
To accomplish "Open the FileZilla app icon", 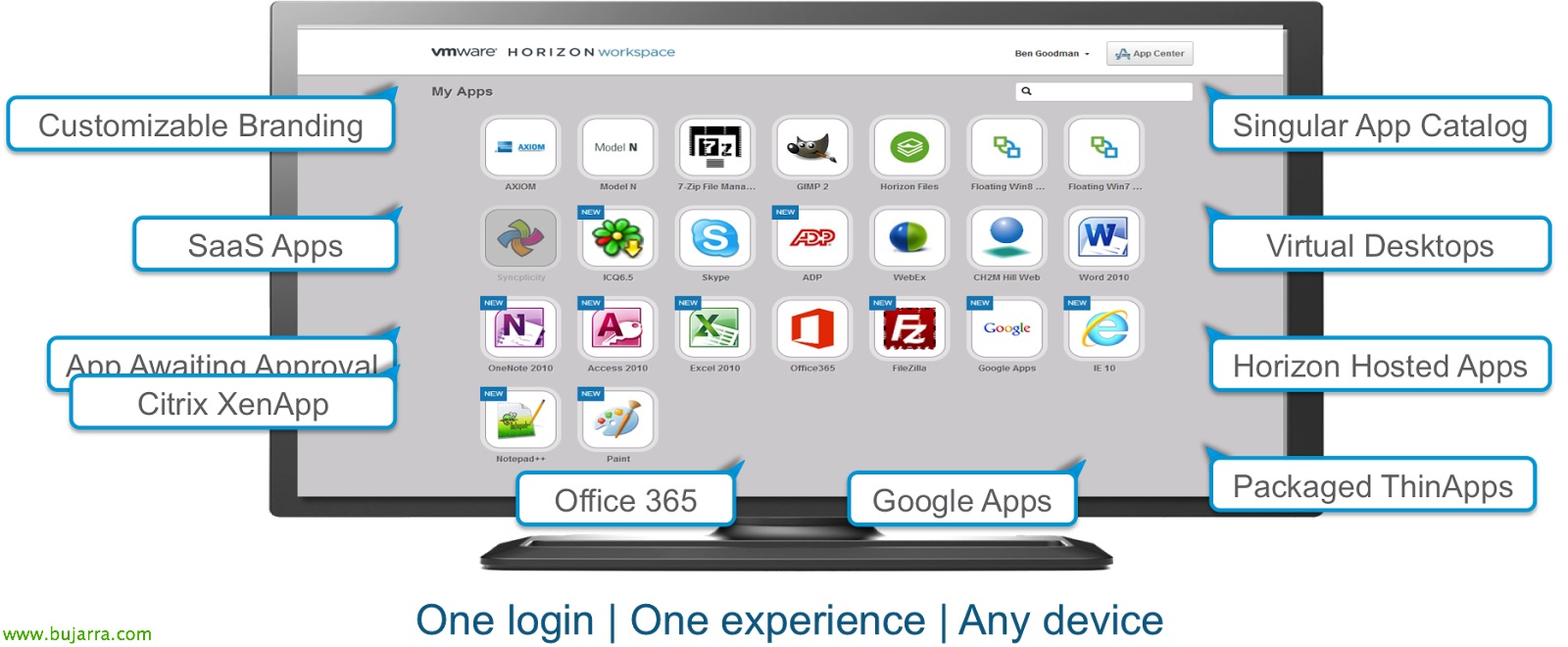I will coord(909,329).
